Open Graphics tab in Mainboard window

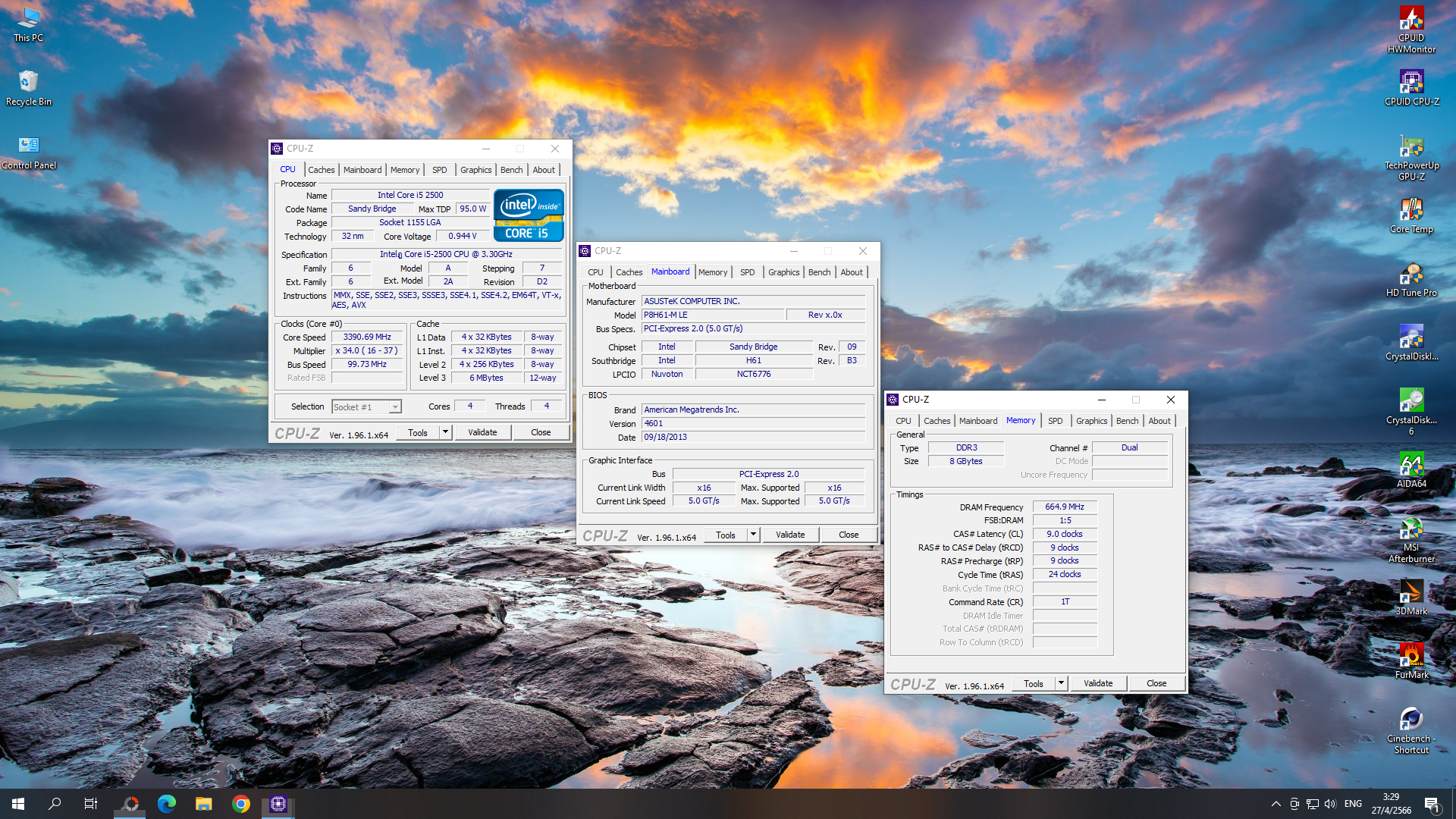click(783, 272)
